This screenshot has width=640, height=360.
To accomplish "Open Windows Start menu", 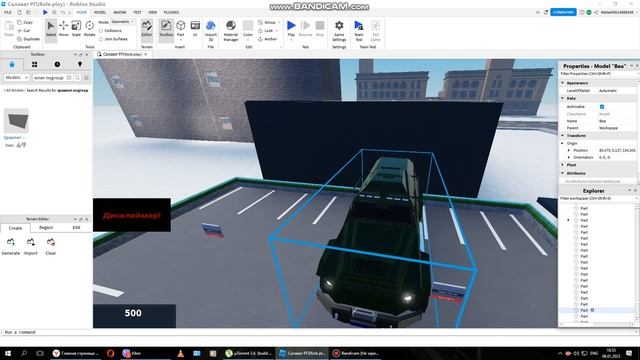I will coord(7,353).
